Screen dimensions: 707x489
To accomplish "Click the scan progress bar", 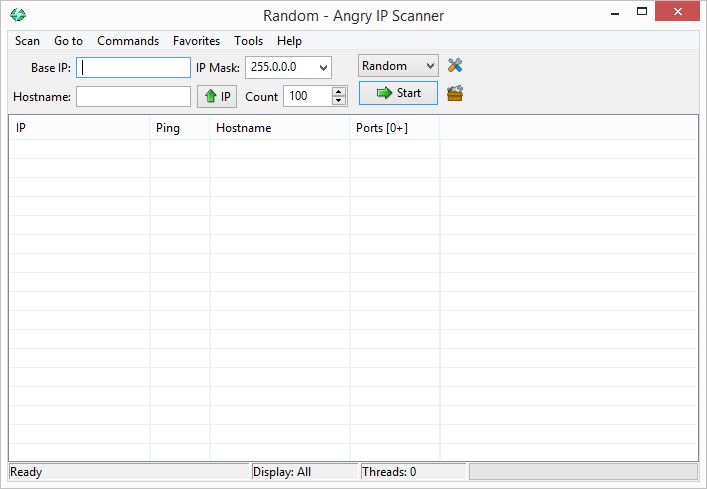I will (x=583, y=472).
